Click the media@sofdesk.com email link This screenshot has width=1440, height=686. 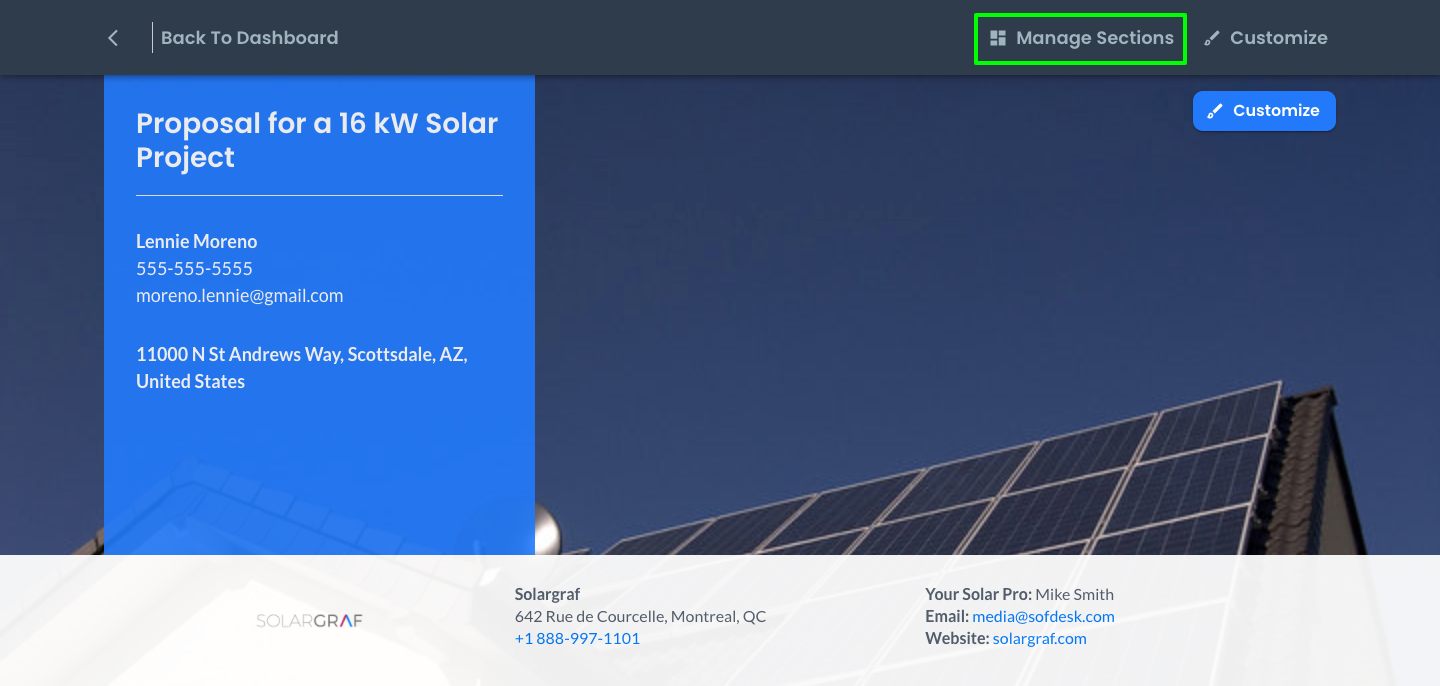point(1043,616)
